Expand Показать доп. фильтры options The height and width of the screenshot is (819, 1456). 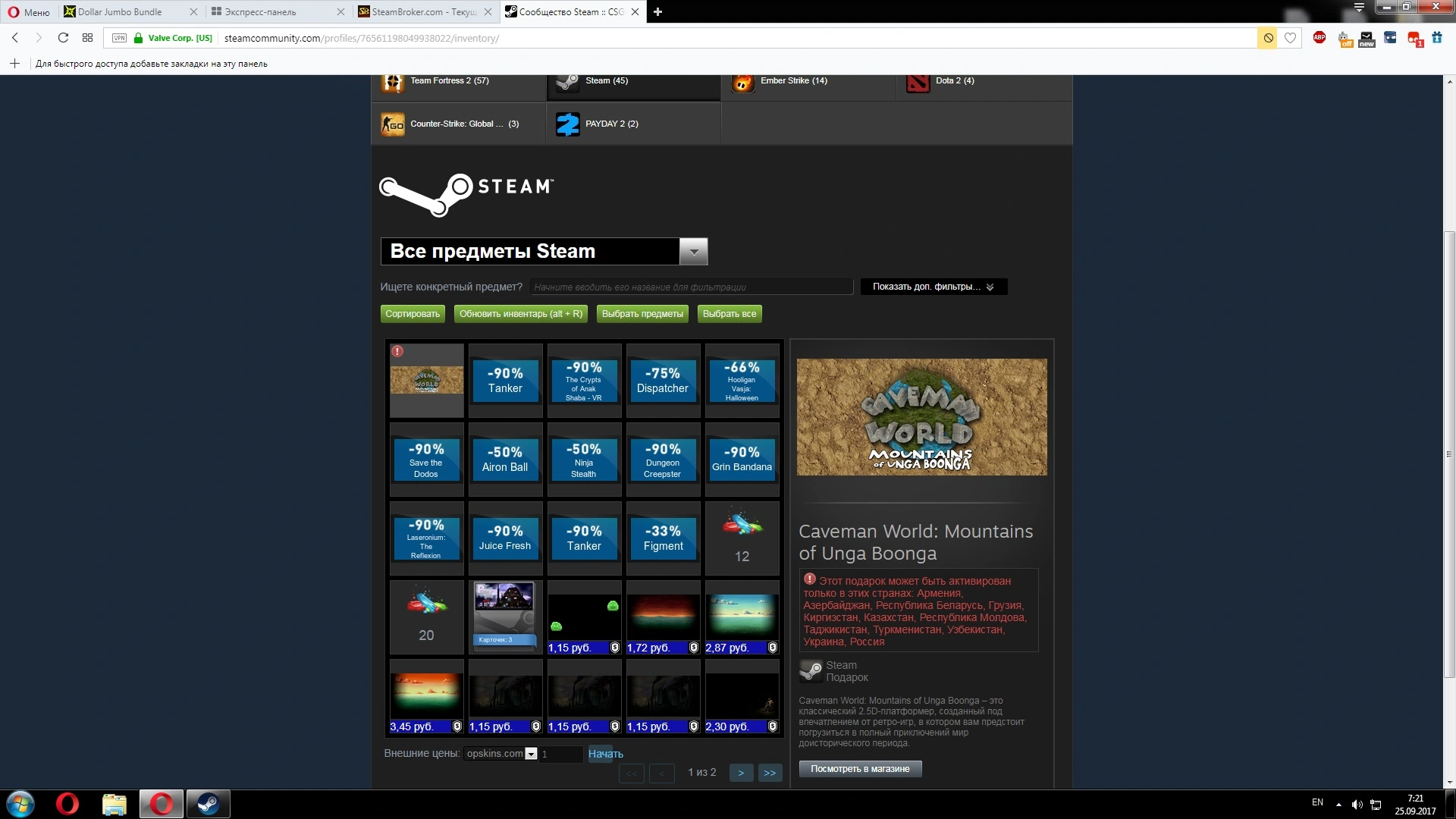point(934,287)
